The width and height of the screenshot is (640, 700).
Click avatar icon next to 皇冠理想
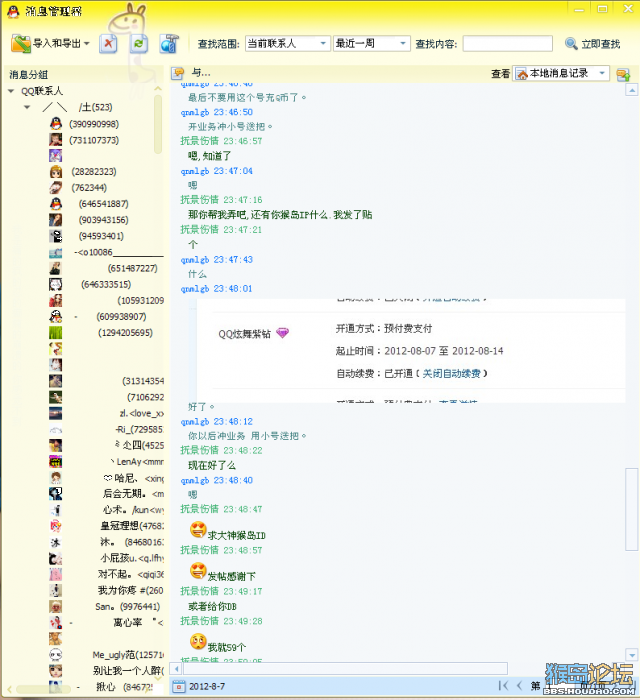pos(55,526)
